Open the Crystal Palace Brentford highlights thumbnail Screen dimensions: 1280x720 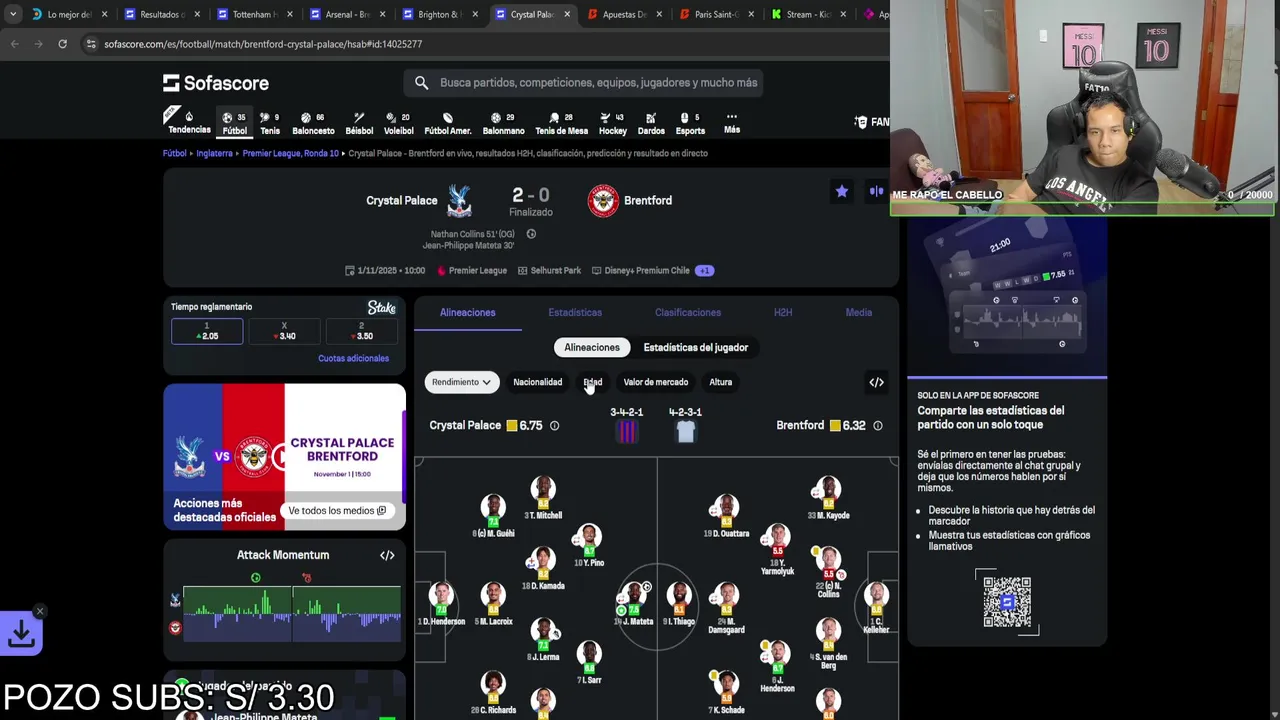(x=284, y=457)
